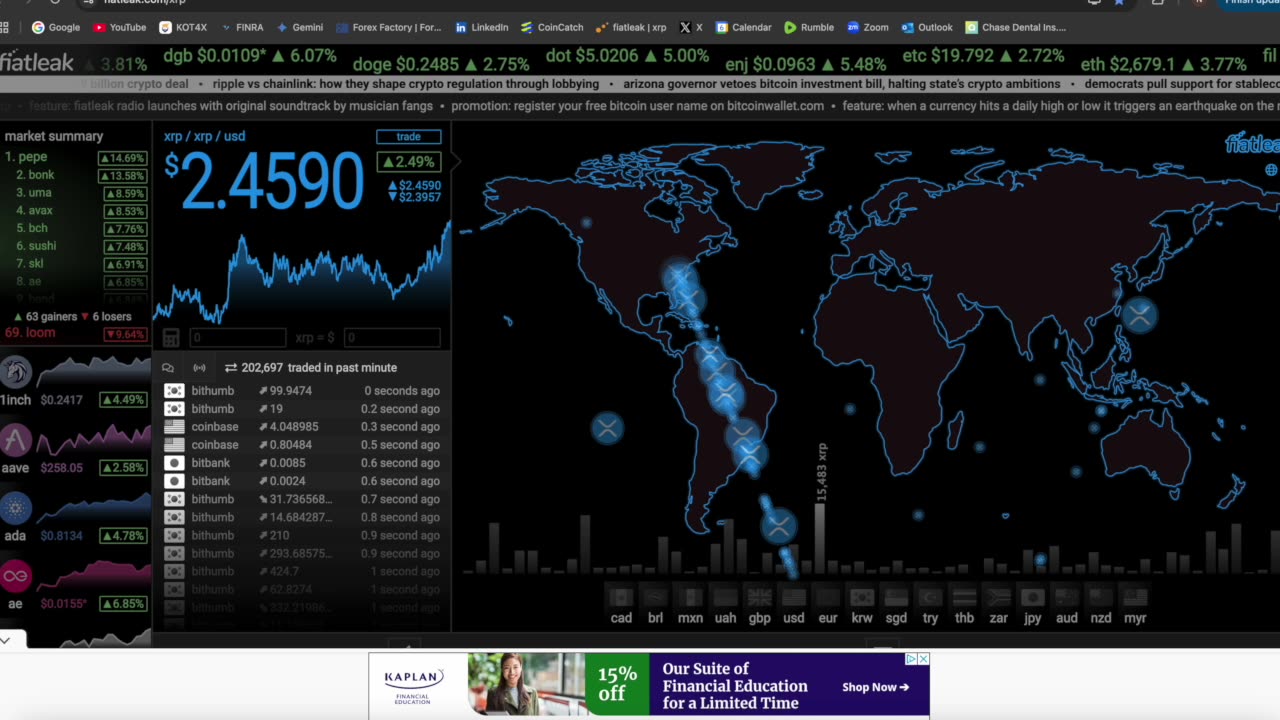Viewport: 1280px width, 720px height.
Task: Open the Calendar bookmark
Action: click(x=743, y=27)
